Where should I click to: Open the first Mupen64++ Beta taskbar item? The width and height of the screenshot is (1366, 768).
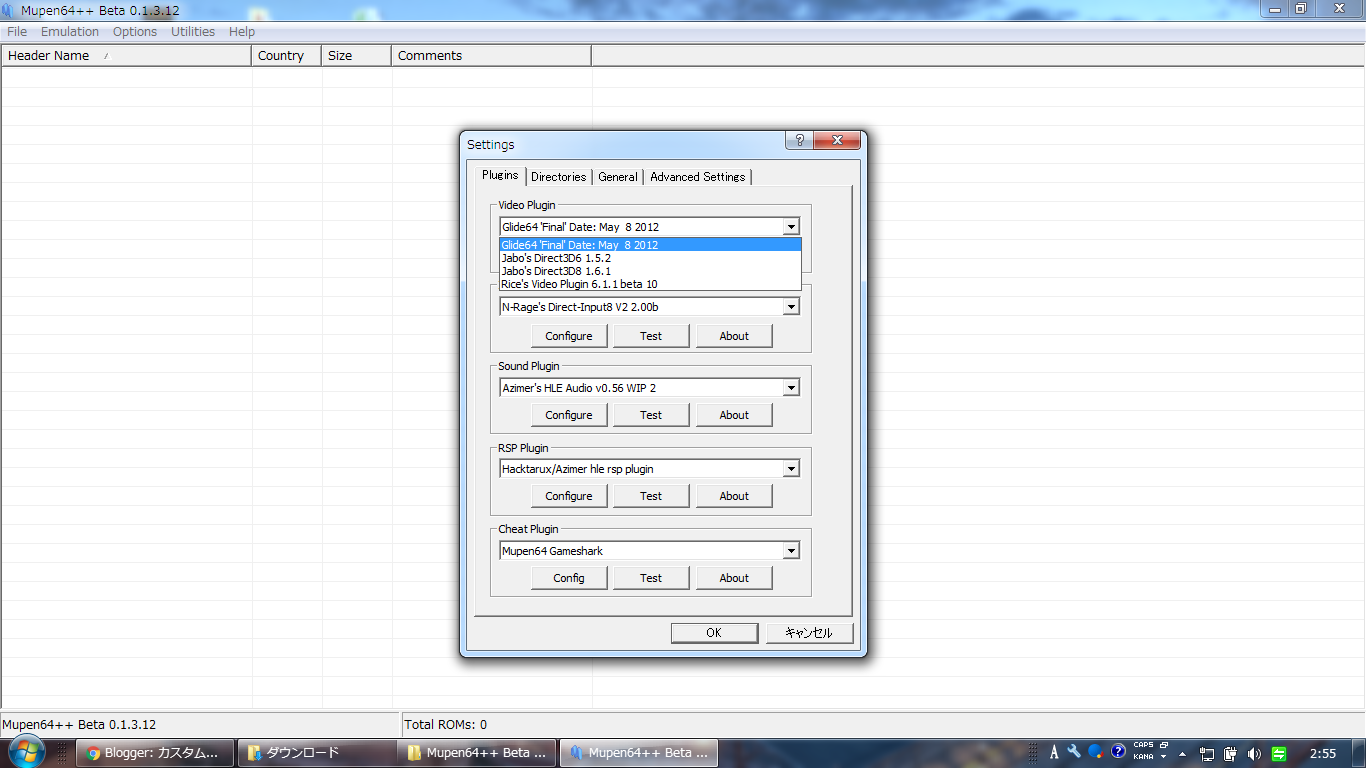pos(477,753)
